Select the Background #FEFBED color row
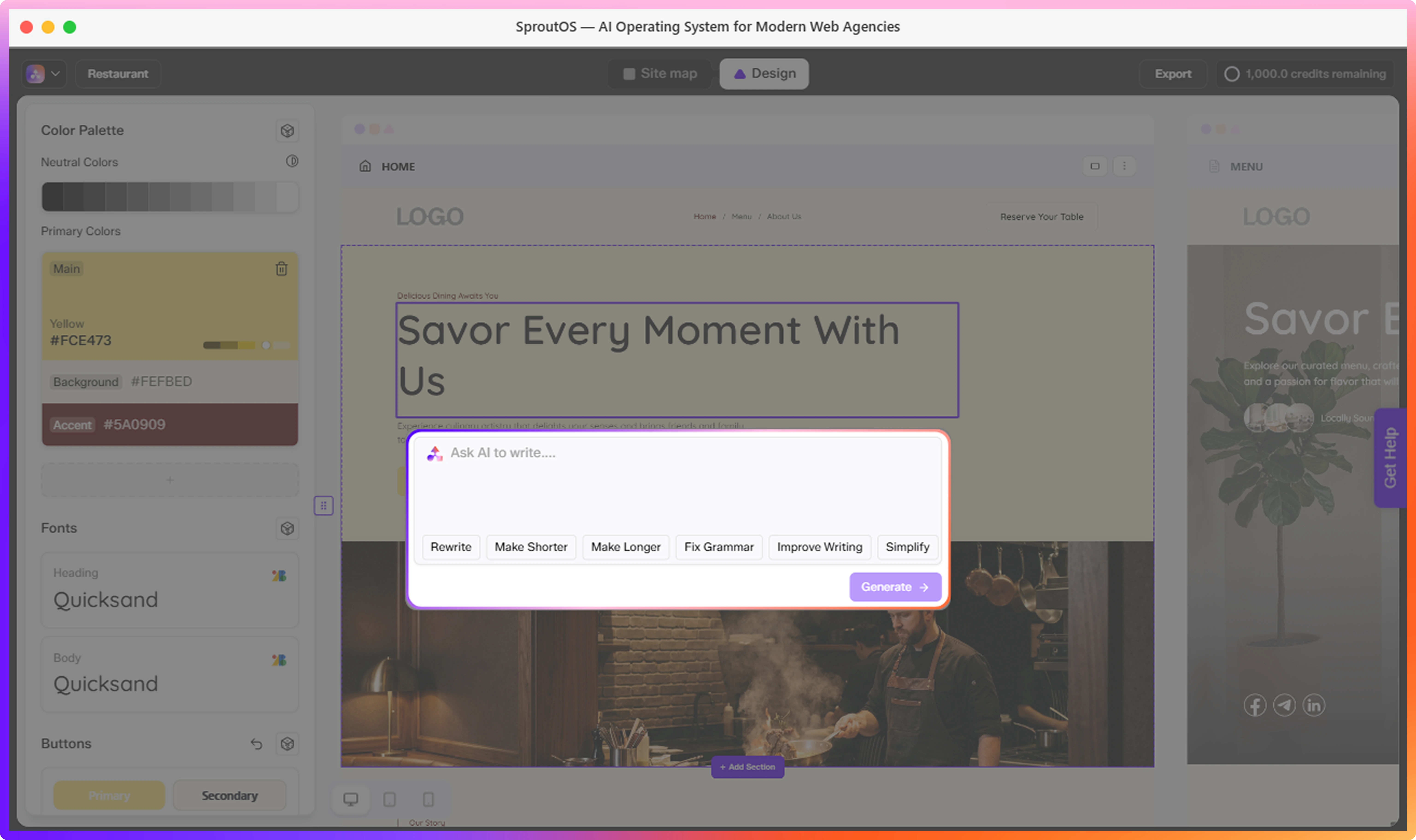This screenshot has width=1416, height=840. [x=170, y=382]
